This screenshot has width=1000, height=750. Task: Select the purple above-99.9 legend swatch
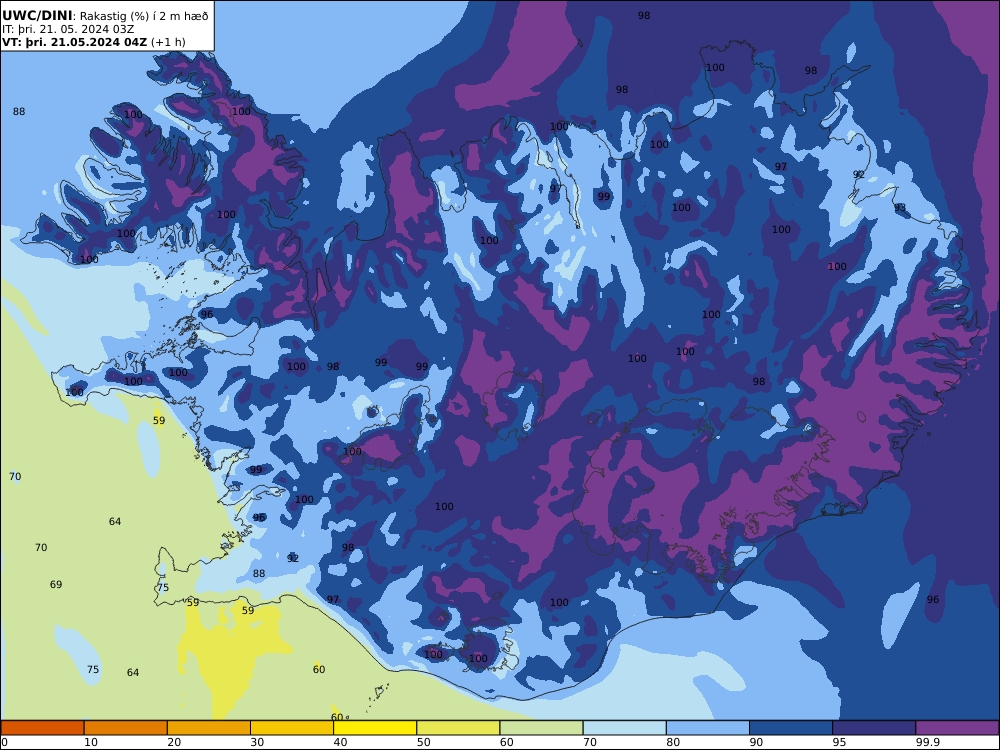click(957, 728)
